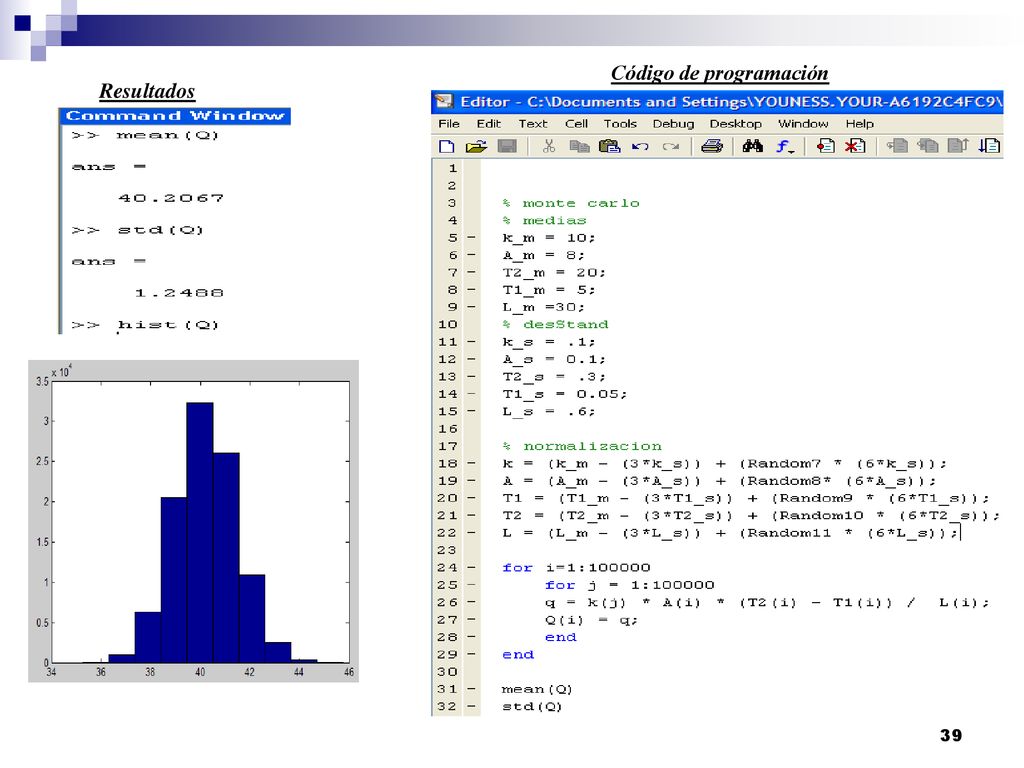Click the Clear all breakpoints icon
Viewport: 1024px width, 768px height.
855,146
